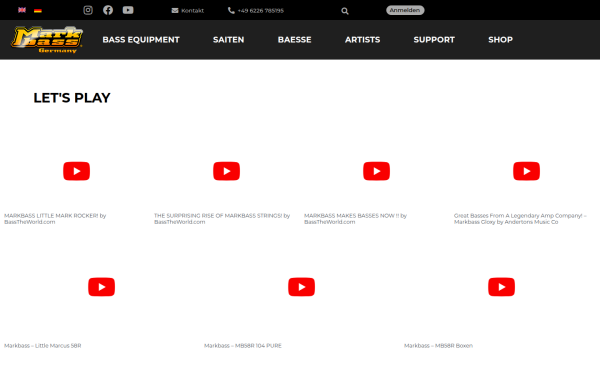The height and width of the screenshot is (375, 600).
Task: Play Markbass Makes Basses Now video
Action: [x=377, y=171]
